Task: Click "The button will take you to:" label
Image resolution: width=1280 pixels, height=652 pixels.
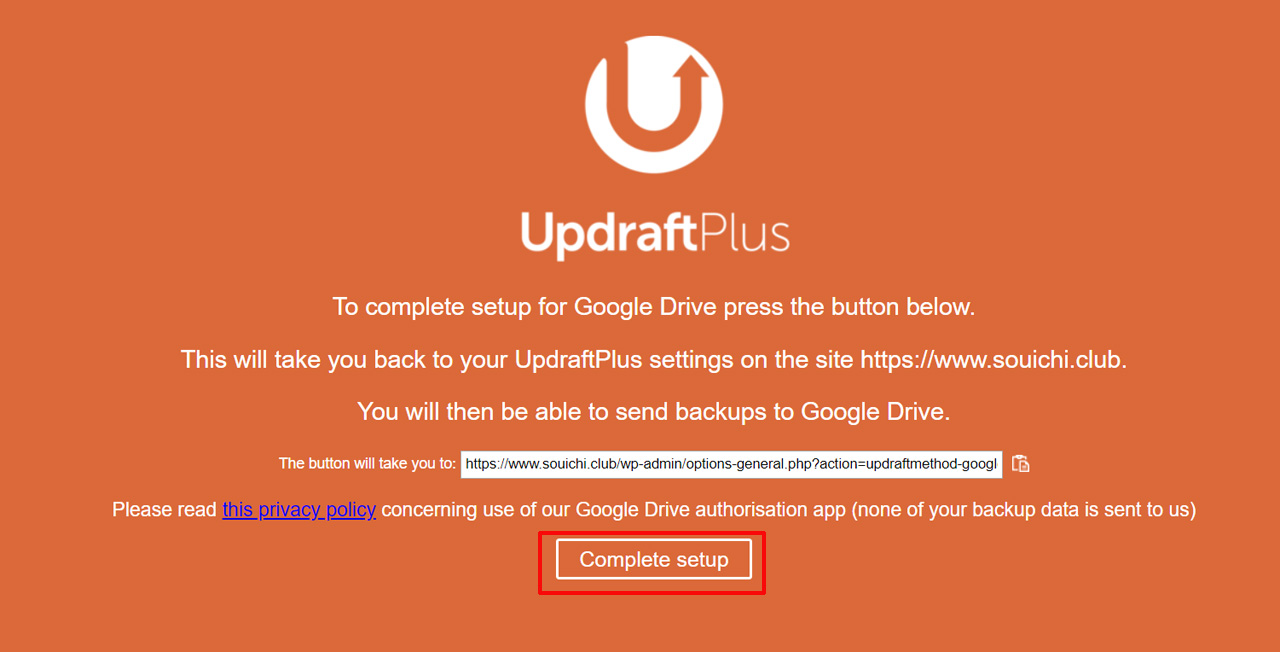Action: [367, 464]
